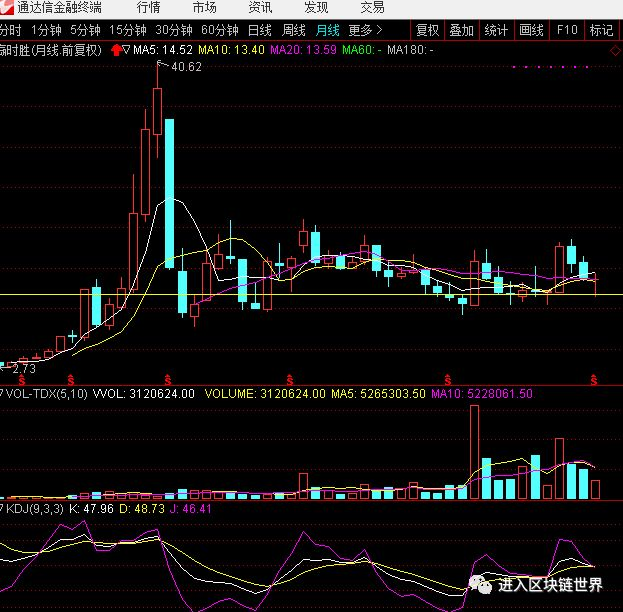Select the 月线 monthly chart tab
The height and width of the screenshot is (612, 623).
[x=328, y=30]
